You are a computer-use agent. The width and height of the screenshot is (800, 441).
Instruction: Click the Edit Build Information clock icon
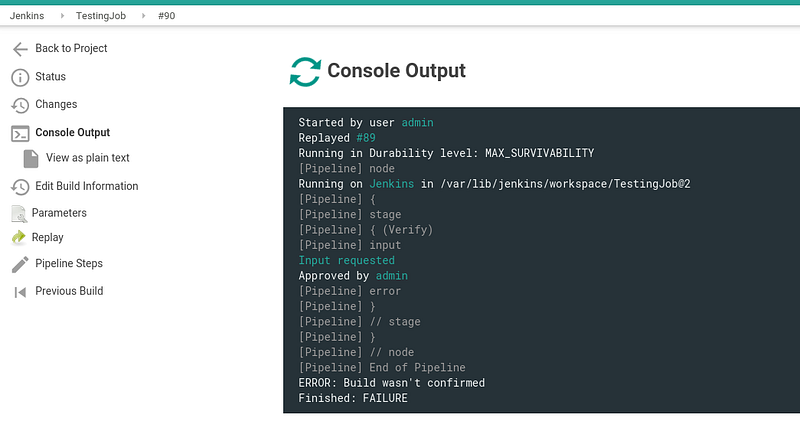click(x=20, y=187)
